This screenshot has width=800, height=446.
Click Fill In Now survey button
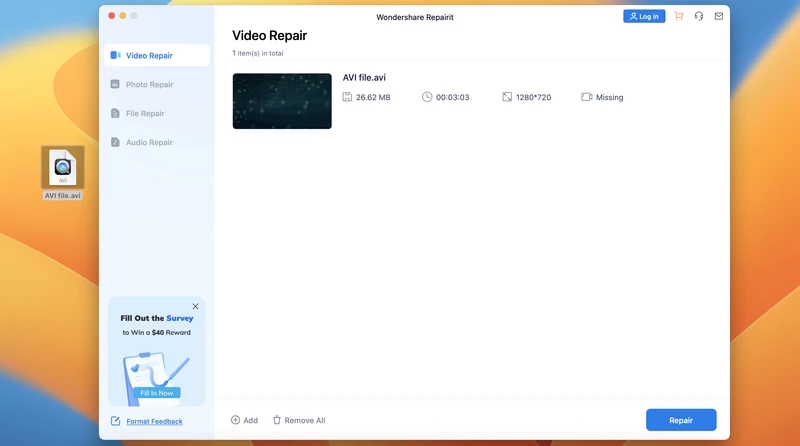coord(157,392)
